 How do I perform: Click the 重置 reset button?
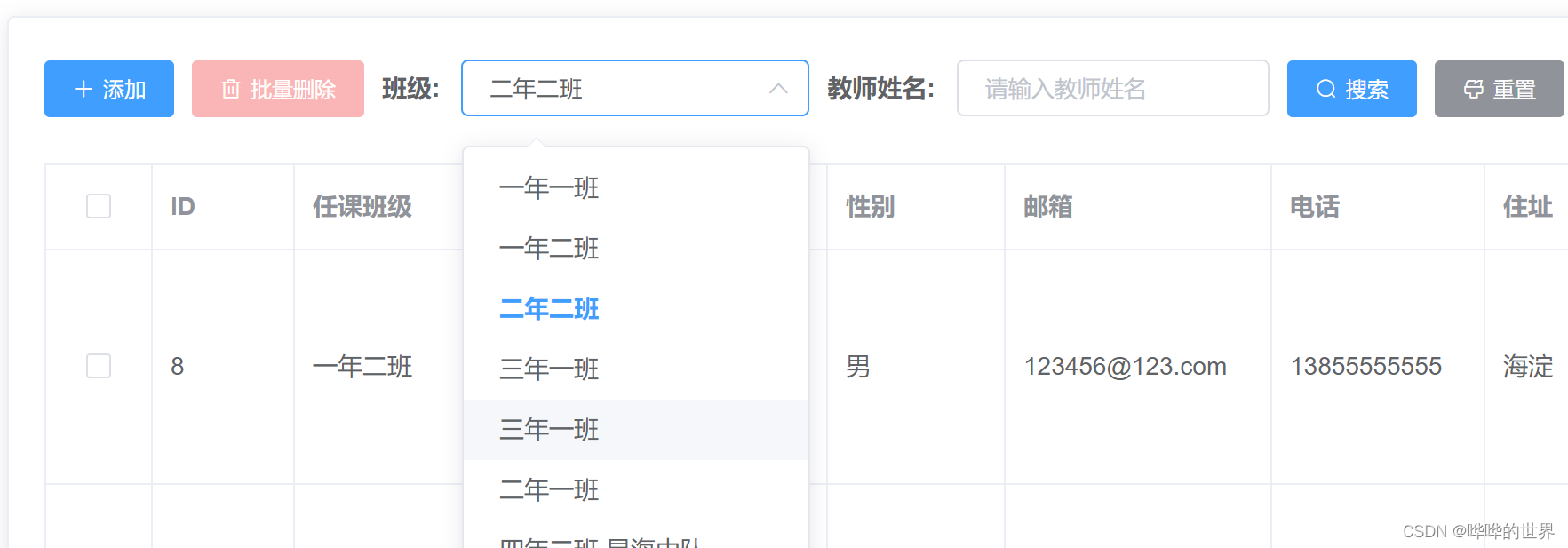click(1499, 89)
